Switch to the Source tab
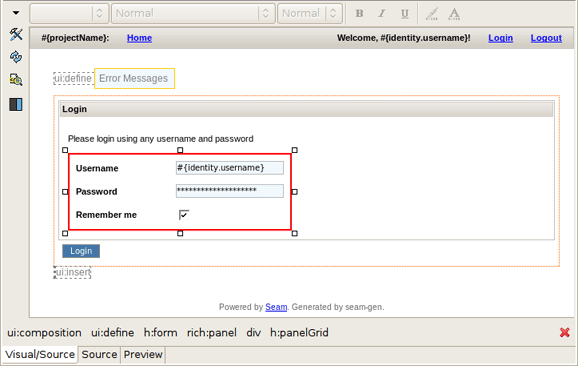The image size is (578, 366). [x=99, y=355]
